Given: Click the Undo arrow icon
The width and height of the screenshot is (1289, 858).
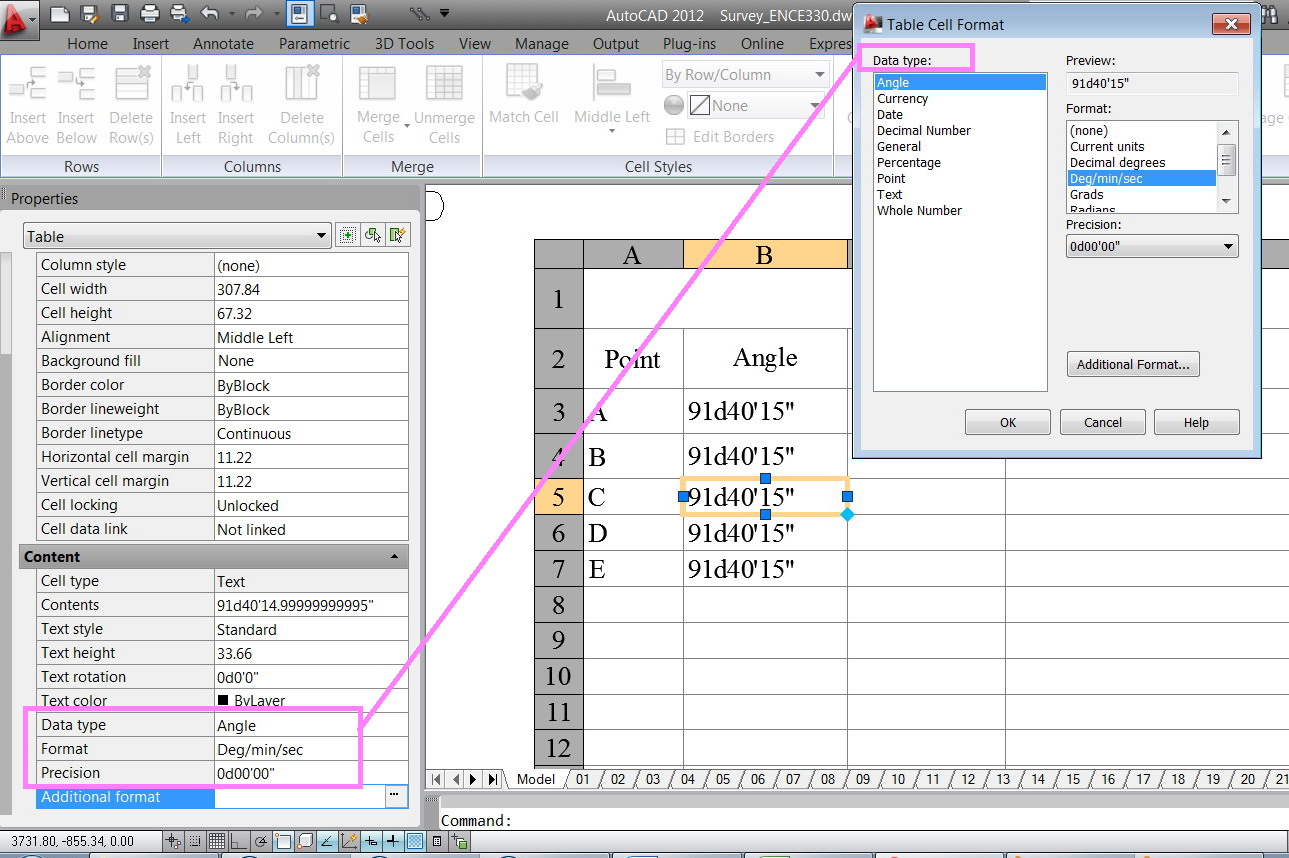Looking at the screenshot, I should [x=209, y=14].
